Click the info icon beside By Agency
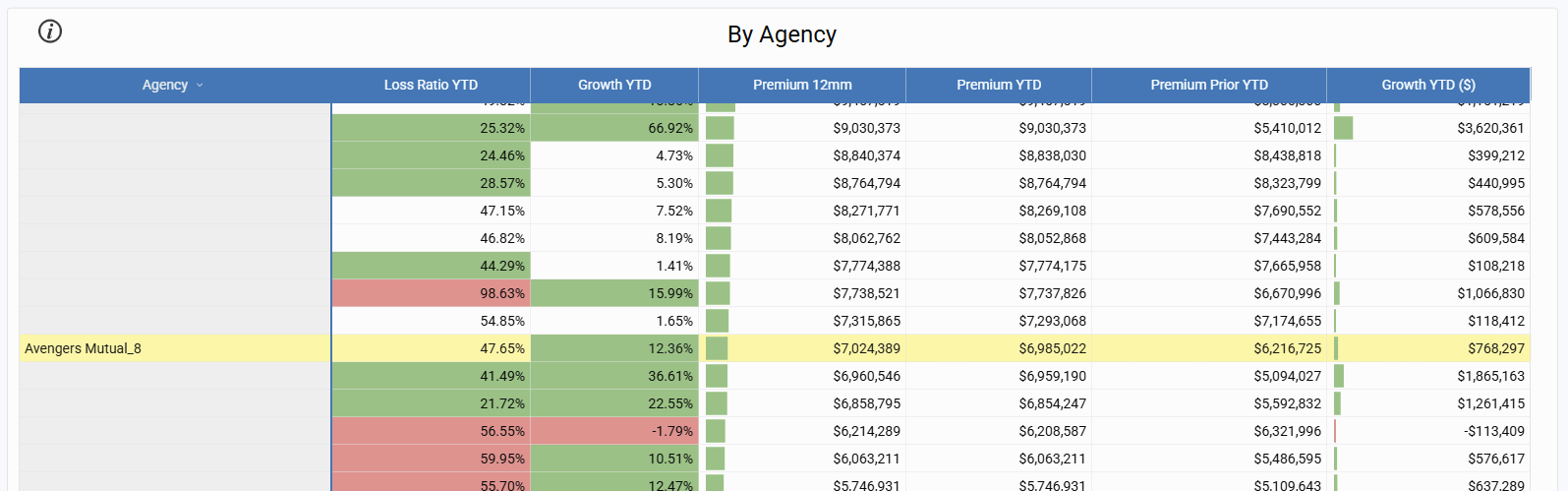1568x491 pixels. click(x=50, y=31)
